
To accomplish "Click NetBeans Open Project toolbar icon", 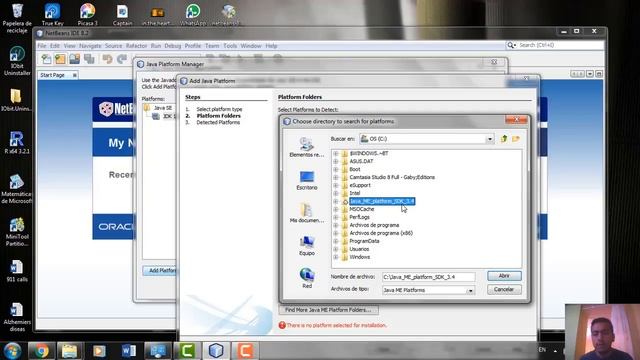I will pyautogui.click(x=74, y=59).
